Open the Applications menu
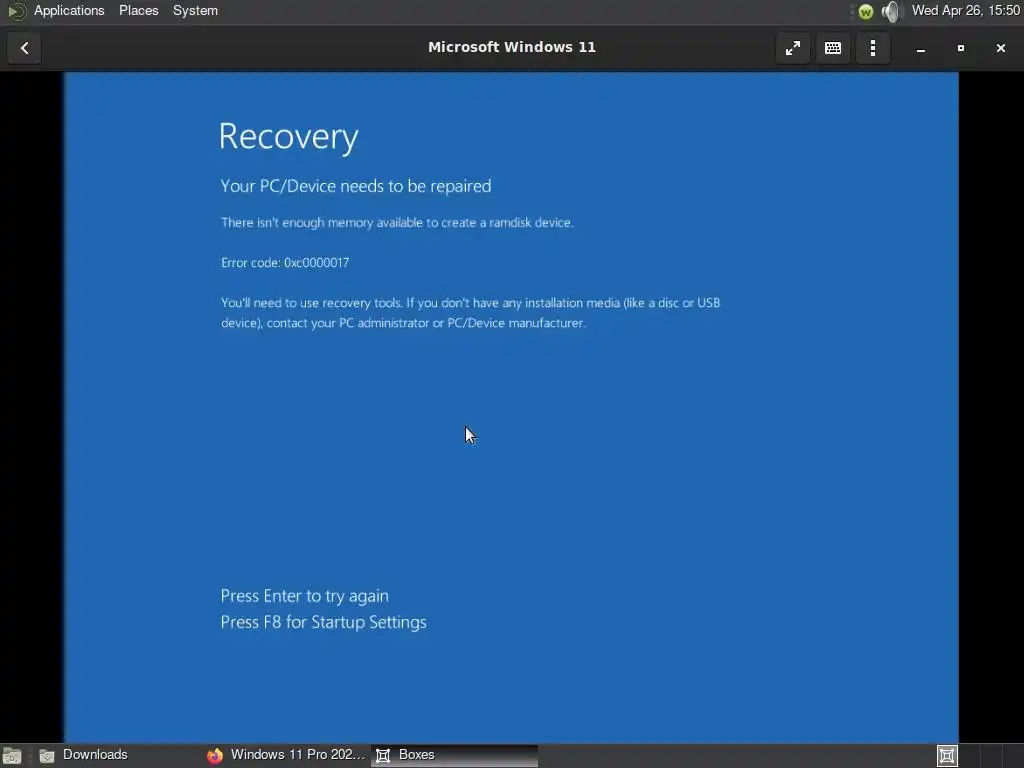Viewport: 1024px width, 768px height. [69, 10]
